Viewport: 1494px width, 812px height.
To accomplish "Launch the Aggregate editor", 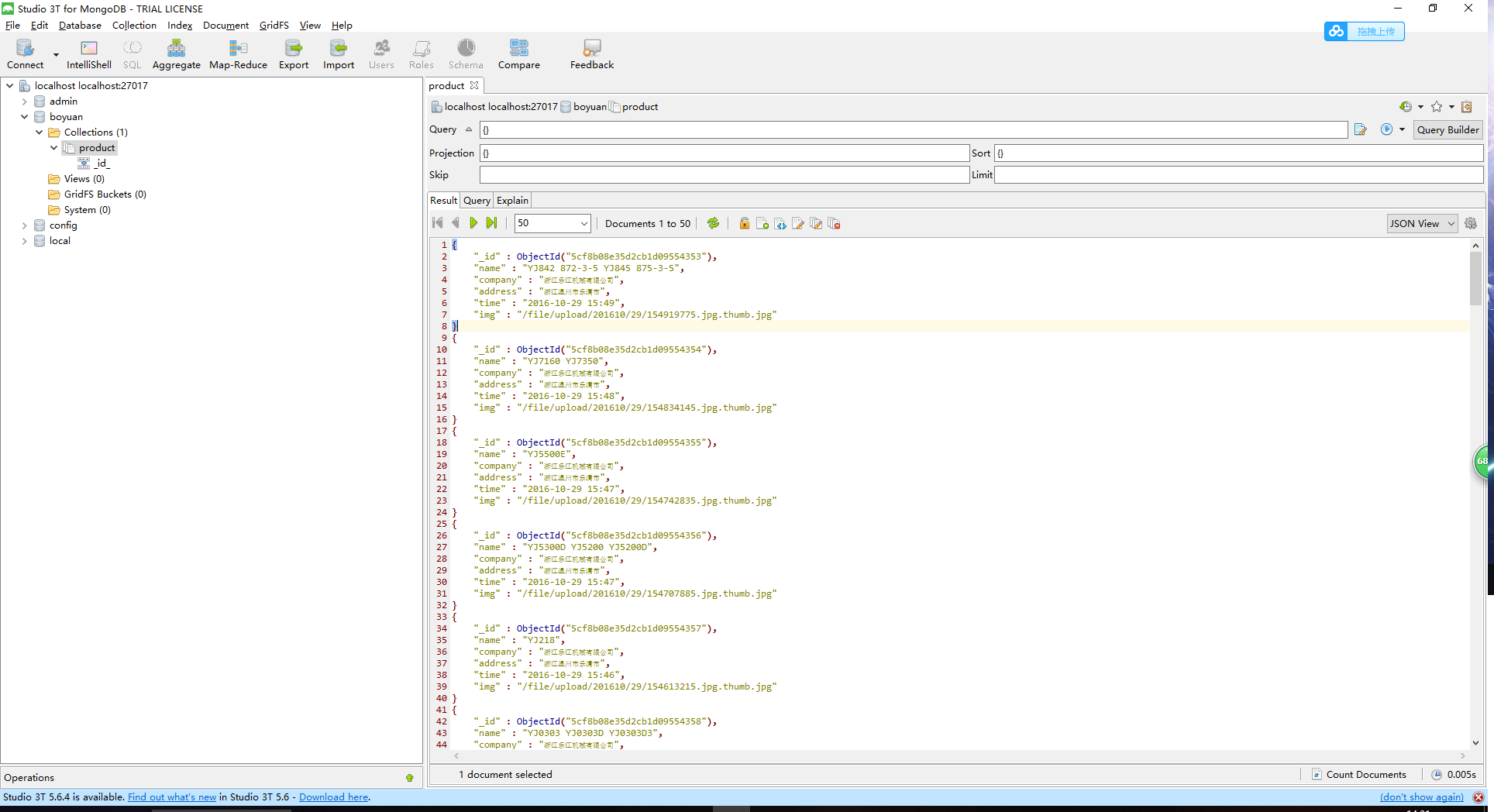I will [176, 55].
